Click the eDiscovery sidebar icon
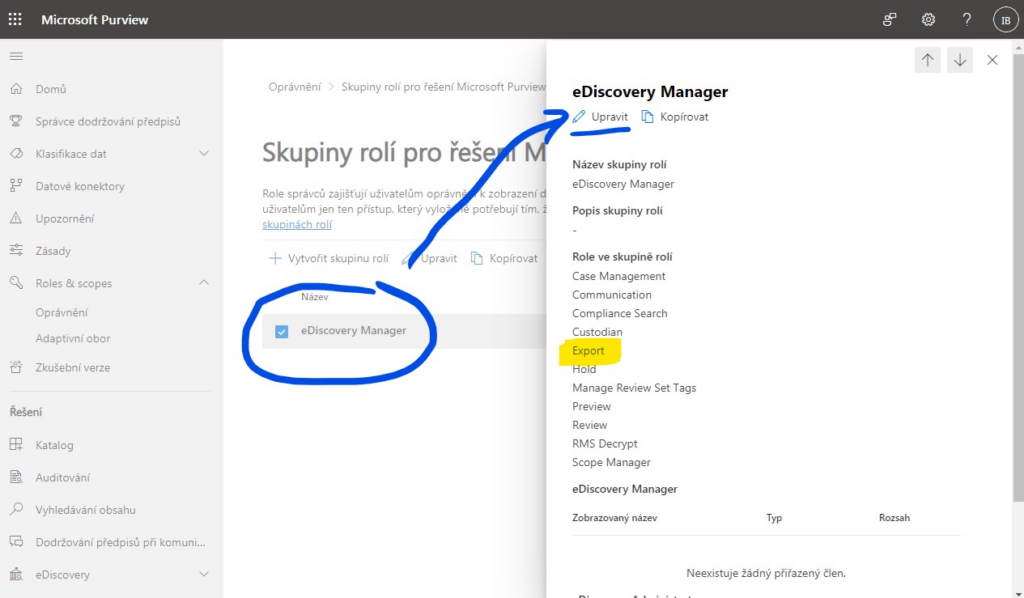This screenshot has width=1024, height=598. 16,574
